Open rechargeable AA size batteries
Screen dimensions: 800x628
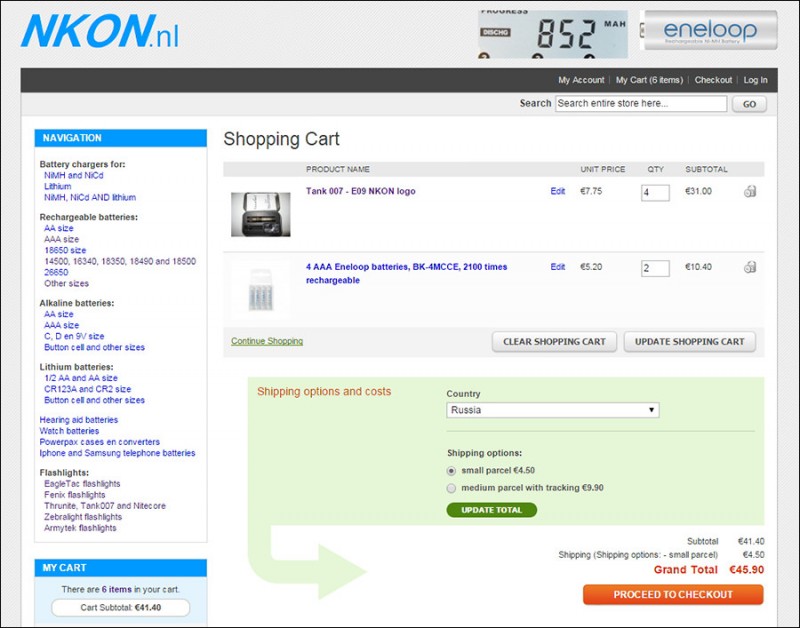coord(59,229)
